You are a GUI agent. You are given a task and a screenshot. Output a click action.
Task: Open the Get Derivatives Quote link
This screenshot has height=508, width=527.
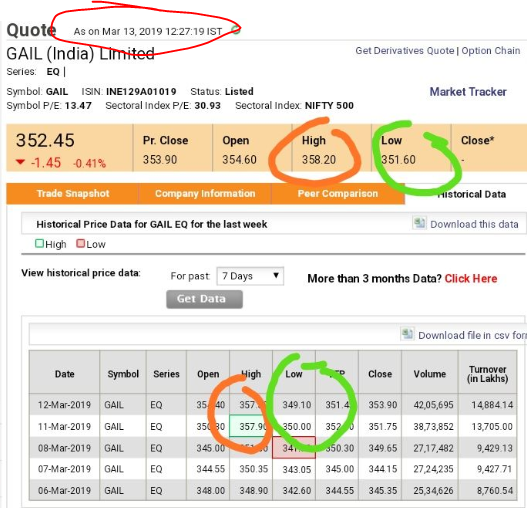(405, 51)
